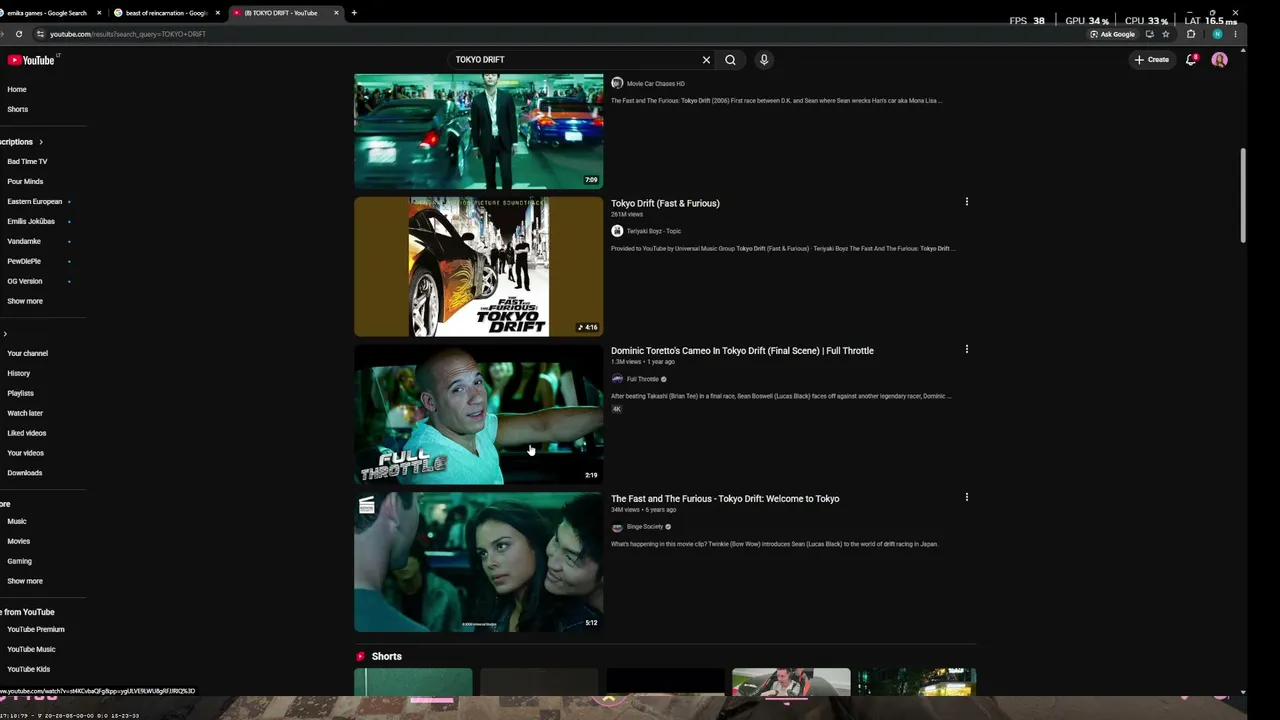Open the Create button menu
Screen dimensions: 1280x720
point(1151,60)
